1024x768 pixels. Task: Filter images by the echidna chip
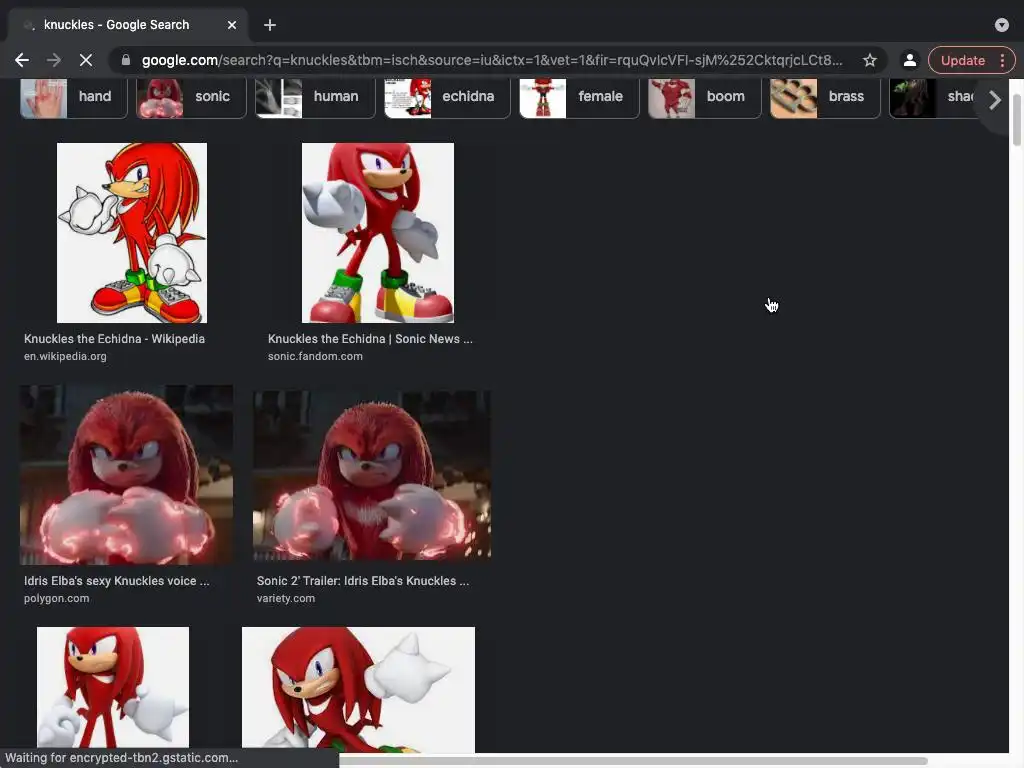447,97
